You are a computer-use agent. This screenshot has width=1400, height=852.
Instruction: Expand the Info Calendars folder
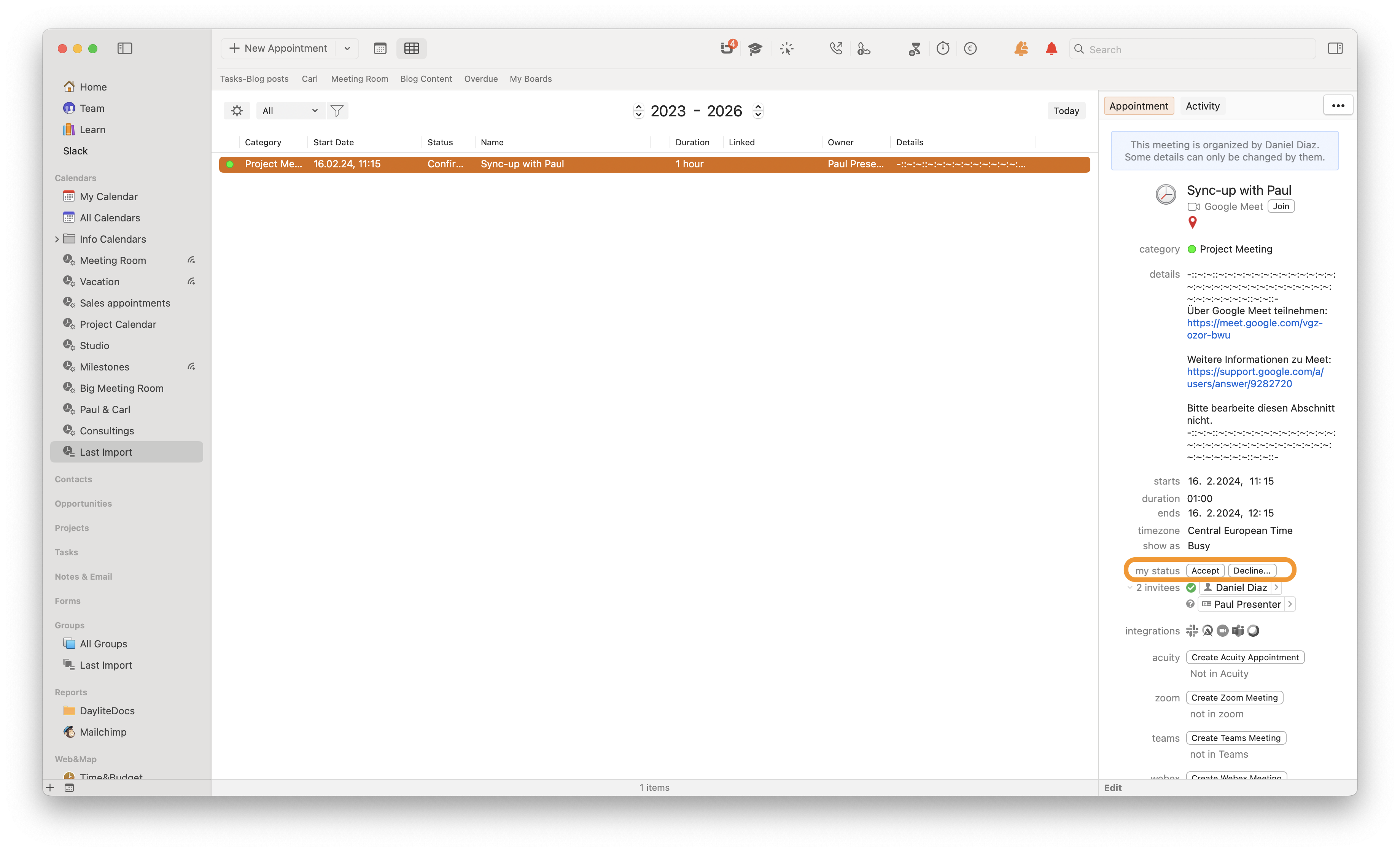coord(57,239)
